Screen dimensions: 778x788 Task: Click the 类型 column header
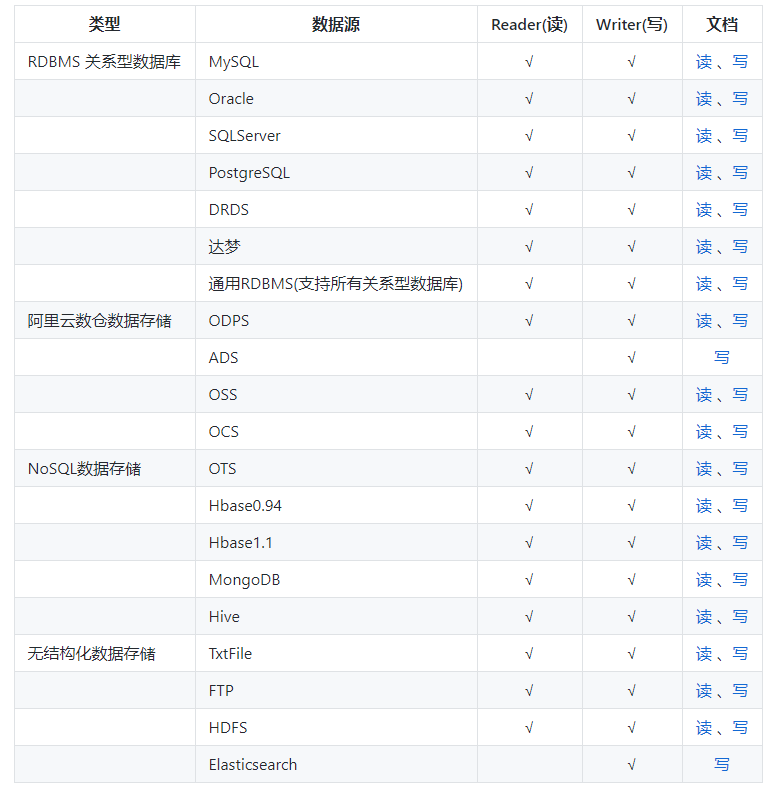coord(105,24)
